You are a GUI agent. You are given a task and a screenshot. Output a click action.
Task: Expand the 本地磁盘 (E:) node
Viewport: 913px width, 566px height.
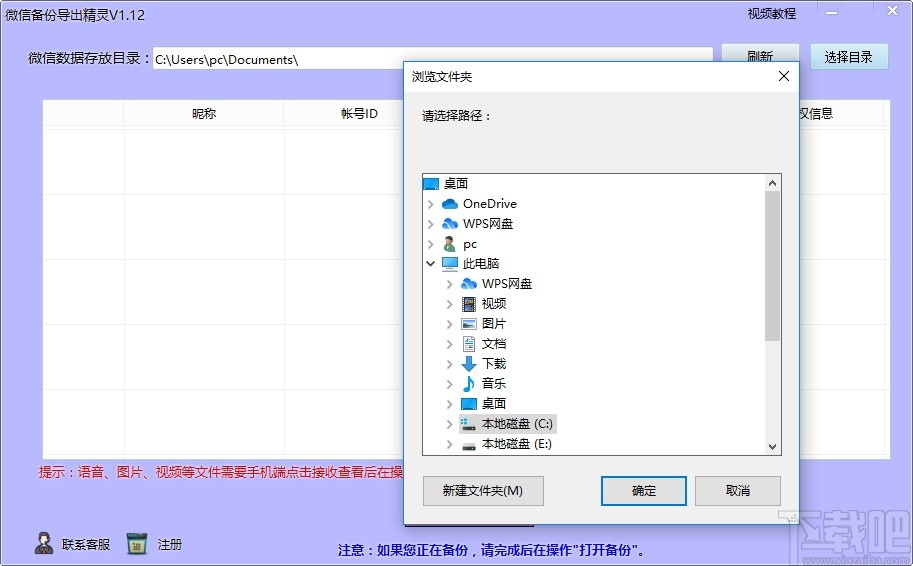(449, 444)
